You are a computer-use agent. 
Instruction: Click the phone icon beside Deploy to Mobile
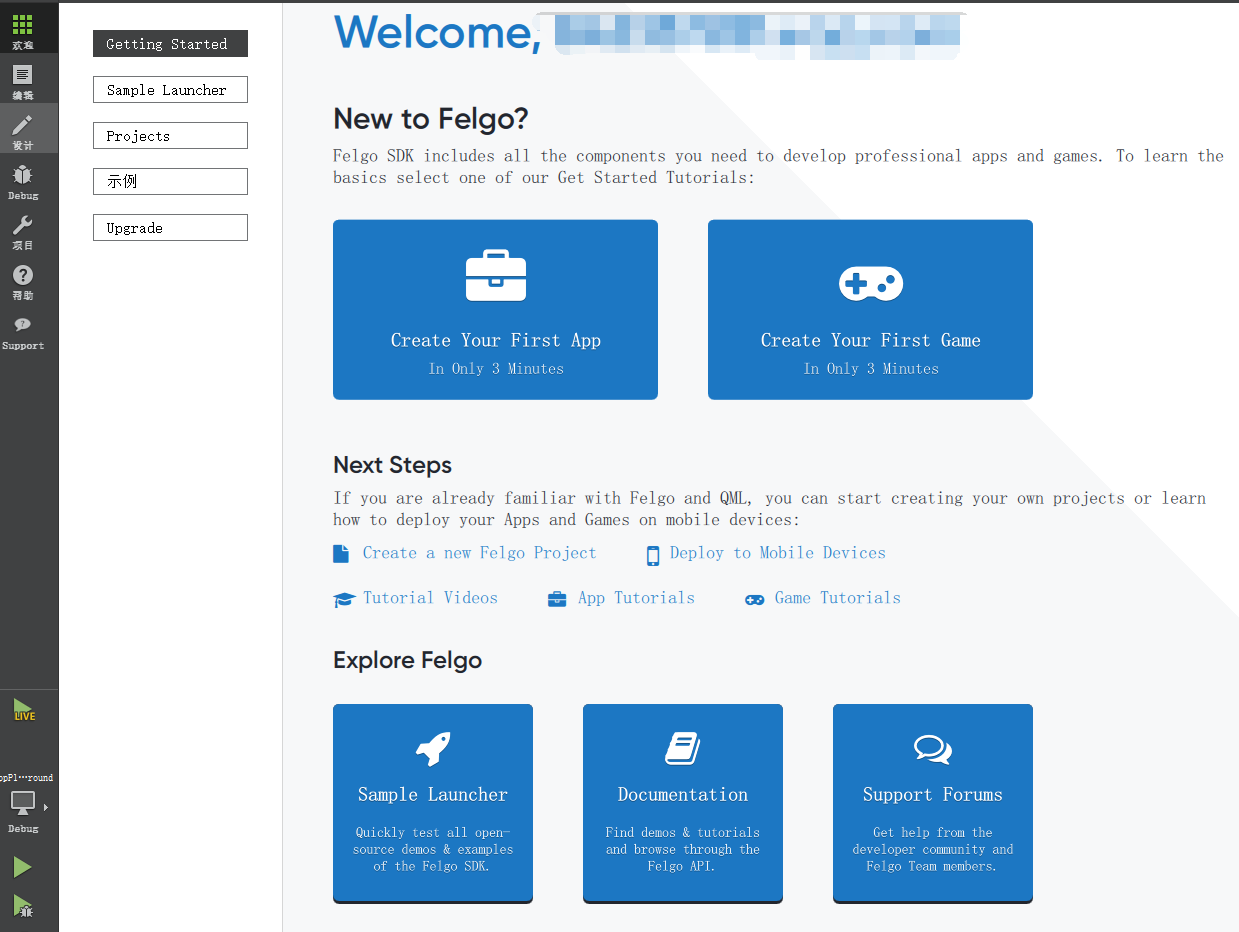pyautogui.click(x=653, y=556)
